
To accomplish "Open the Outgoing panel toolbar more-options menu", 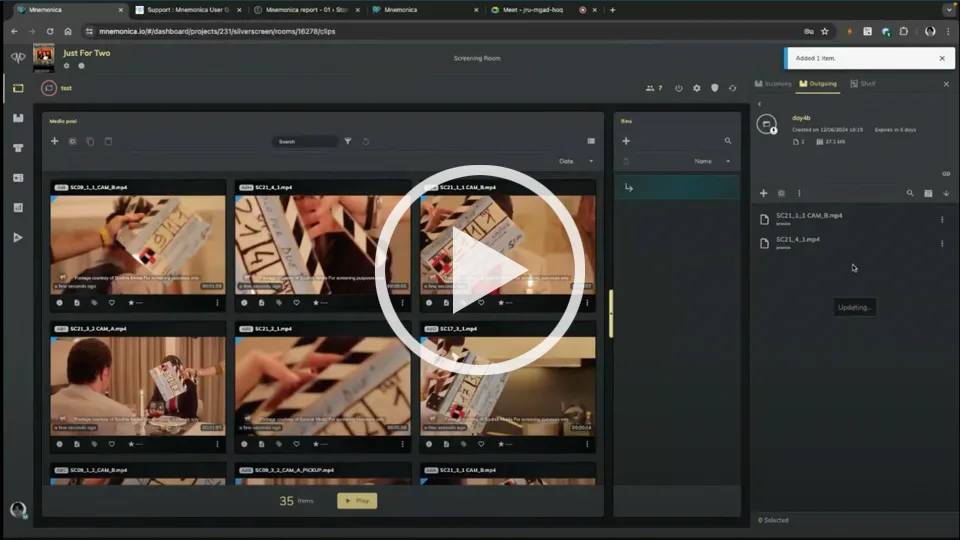I will [x=799, y=193].
